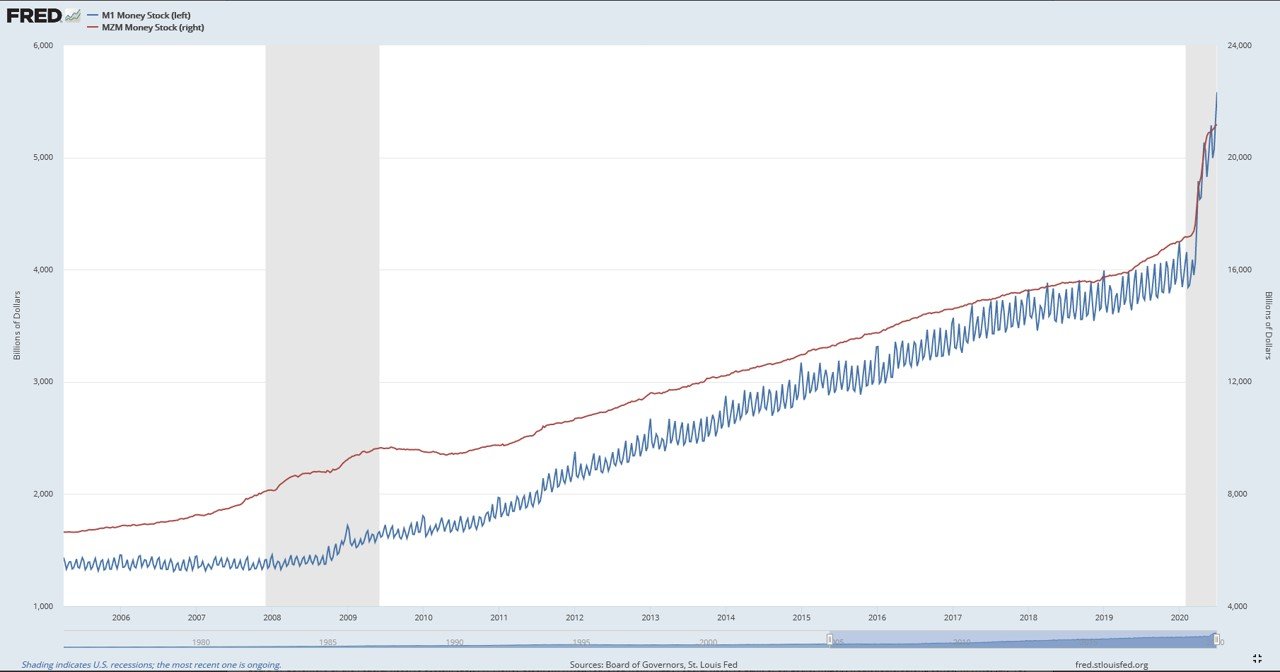
Task: Click the 2020 recession shaded band
Action: coord(1200,325)
